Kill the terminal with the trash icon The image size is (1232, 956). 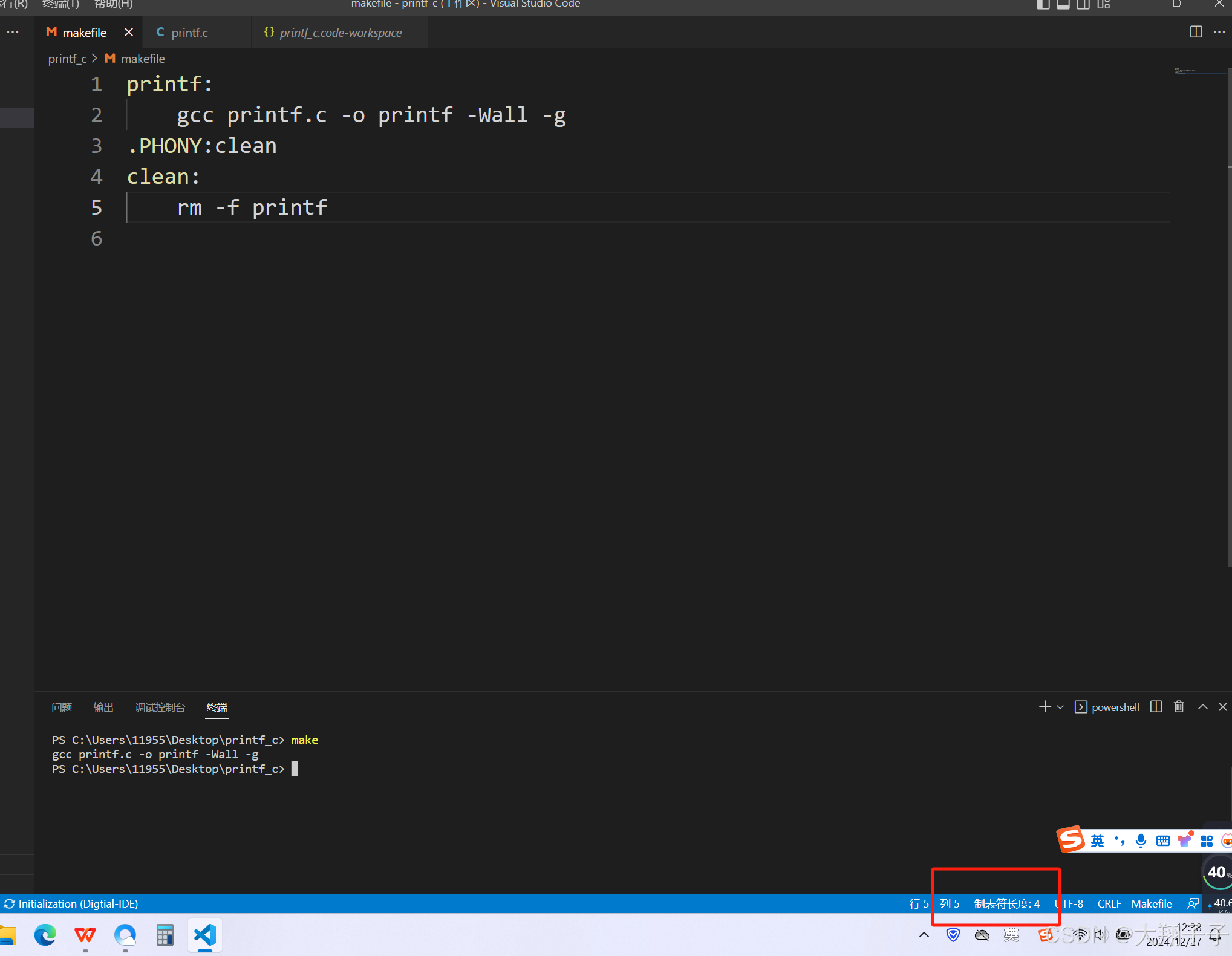(x=1179, y=707)
